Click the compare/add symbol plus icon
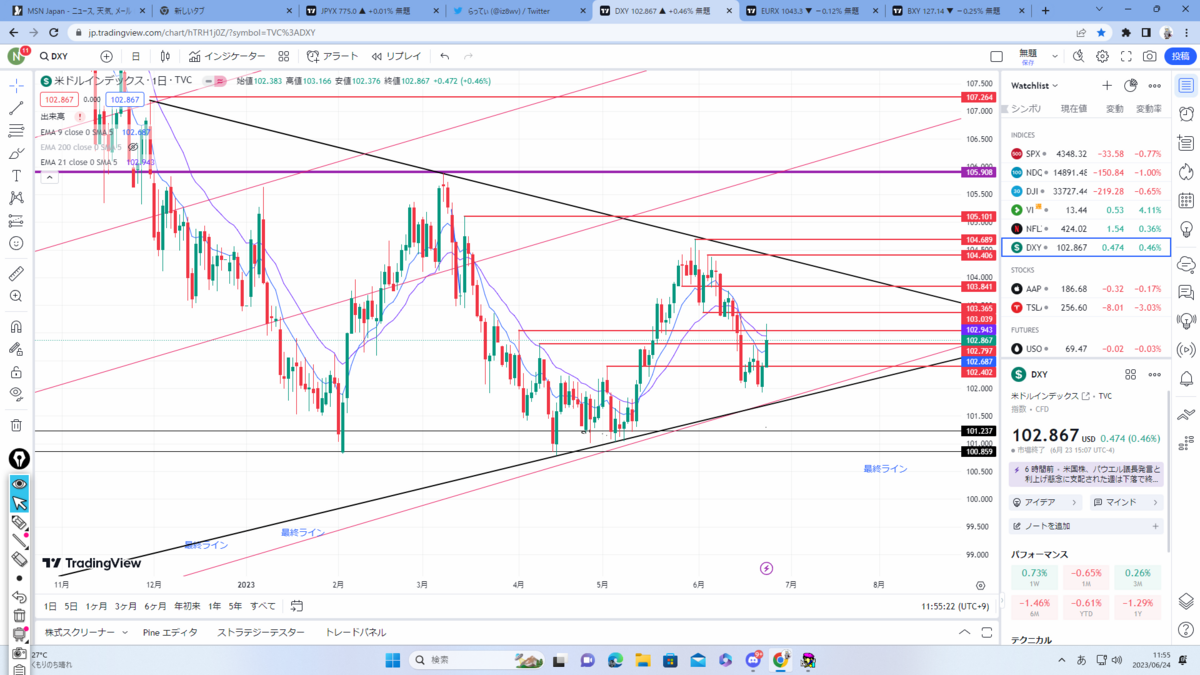 (x=106, y=56)
